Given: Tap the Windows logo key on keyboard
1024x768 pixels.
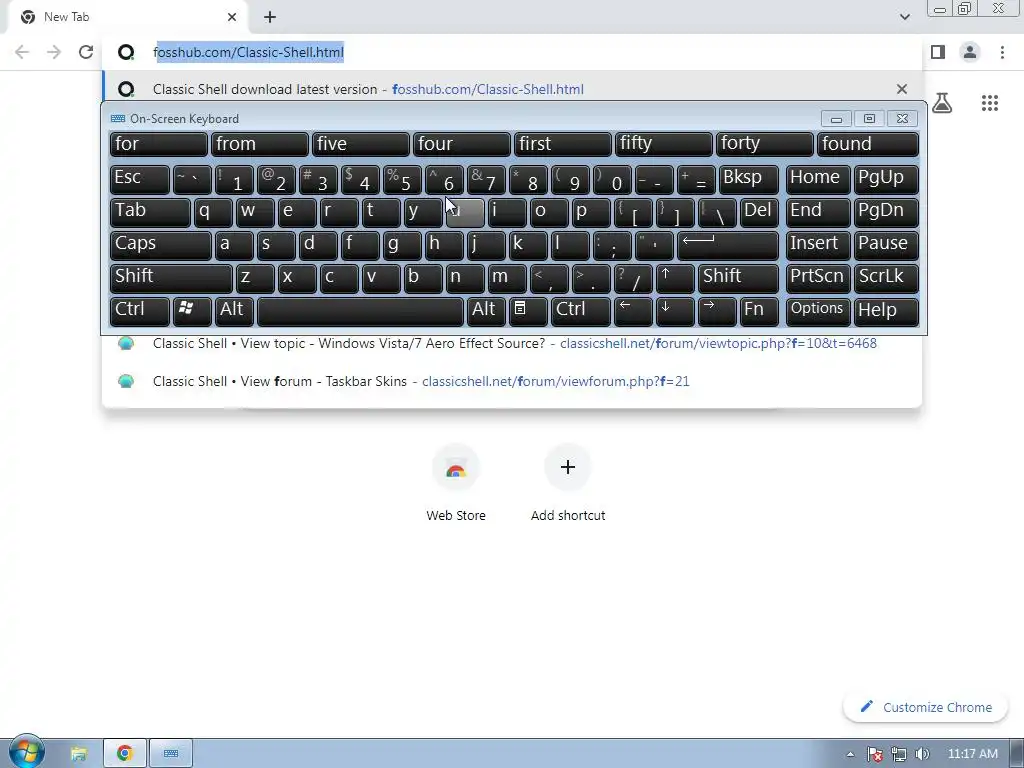Looking at the screenshot, I should coord(192,311).
